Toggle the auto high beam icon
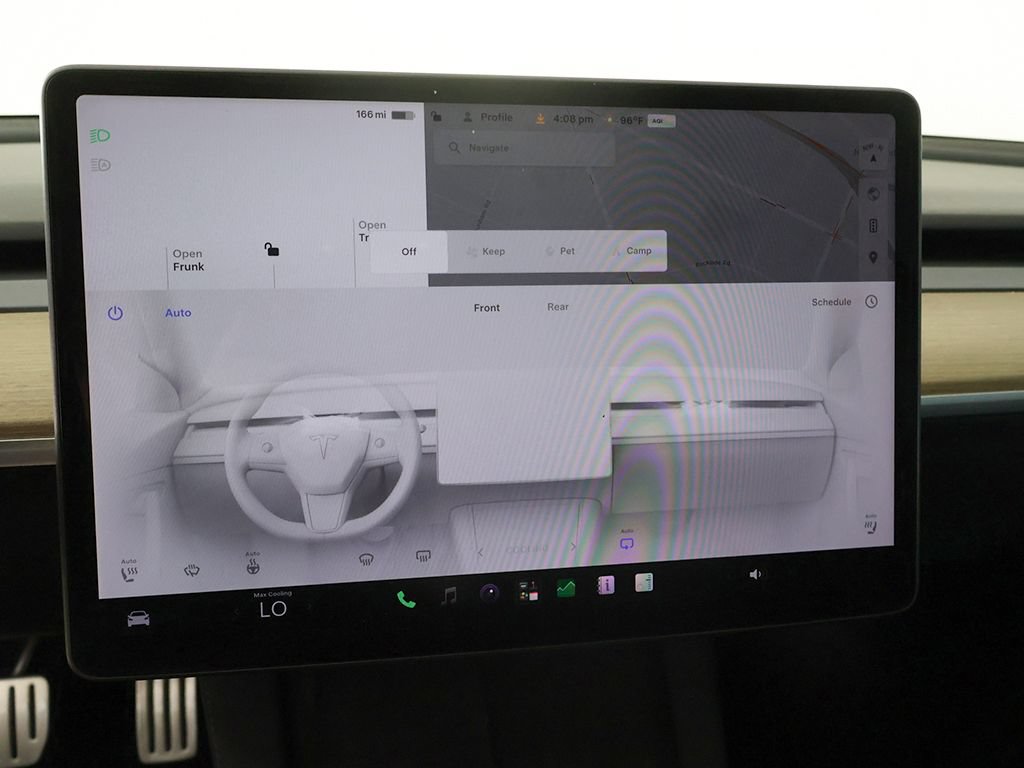 [101, 165]
